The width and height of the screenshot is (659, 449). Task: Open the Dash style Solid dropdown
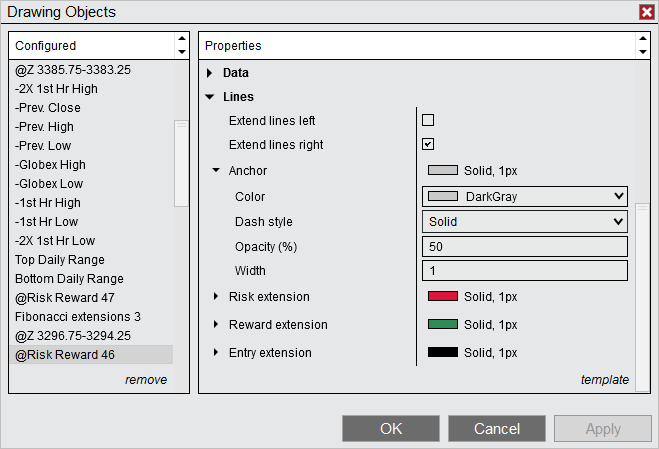(525, 222)
